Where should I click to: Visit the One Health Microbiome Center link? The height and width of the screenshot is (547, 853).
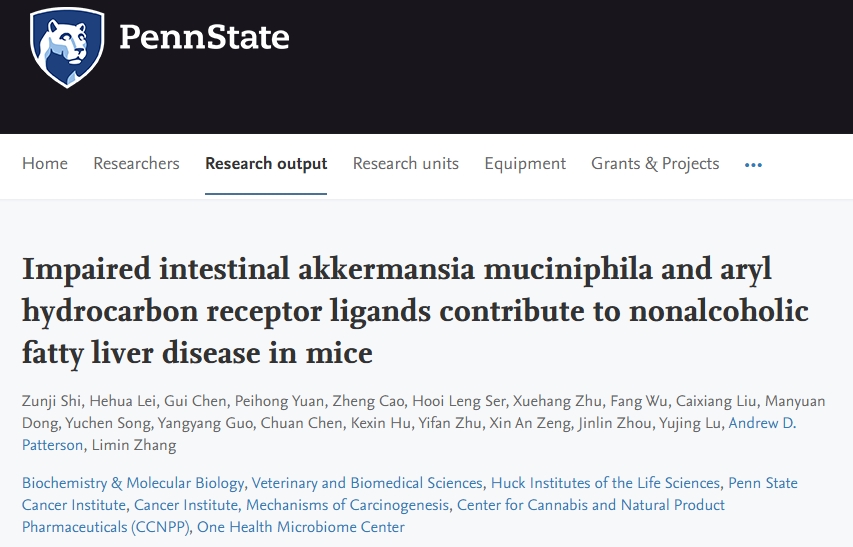pos(303,527)
